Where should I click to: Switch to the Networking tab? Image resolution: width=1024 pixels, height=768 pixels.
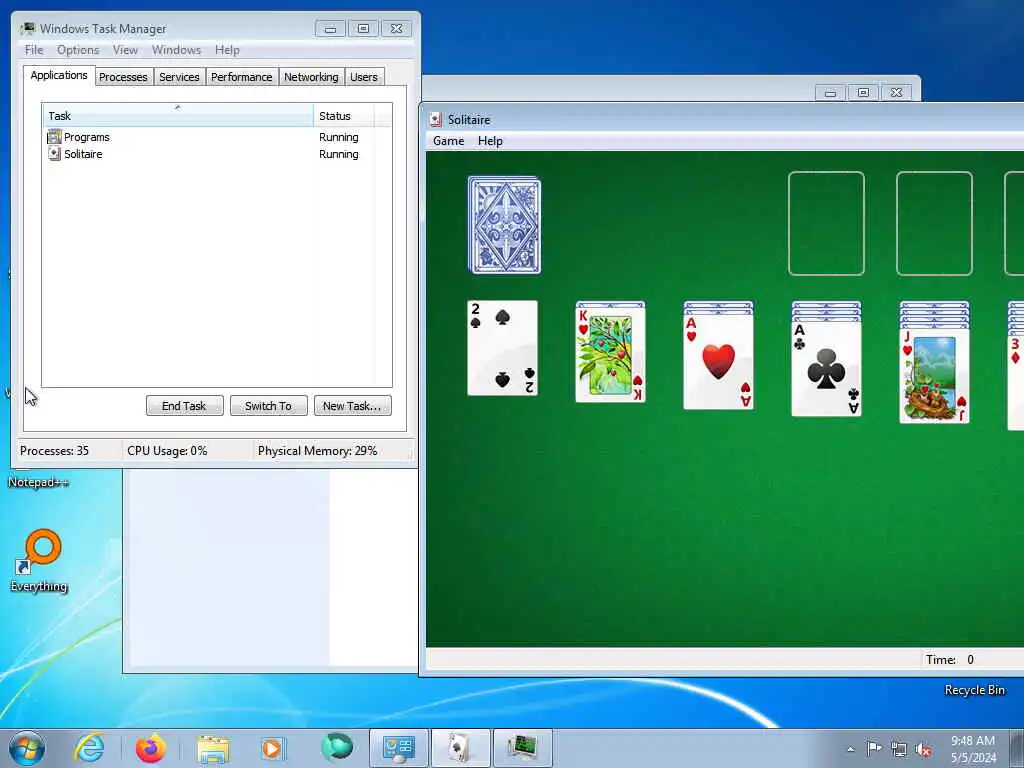[x=312, y=77]
